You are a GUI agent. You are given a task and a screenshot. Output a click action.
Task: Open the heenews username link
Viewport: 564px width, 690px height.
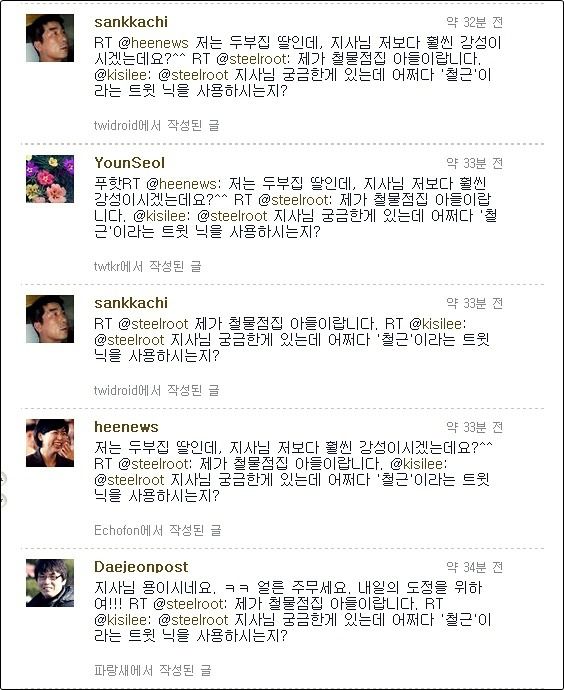[126, 427]
